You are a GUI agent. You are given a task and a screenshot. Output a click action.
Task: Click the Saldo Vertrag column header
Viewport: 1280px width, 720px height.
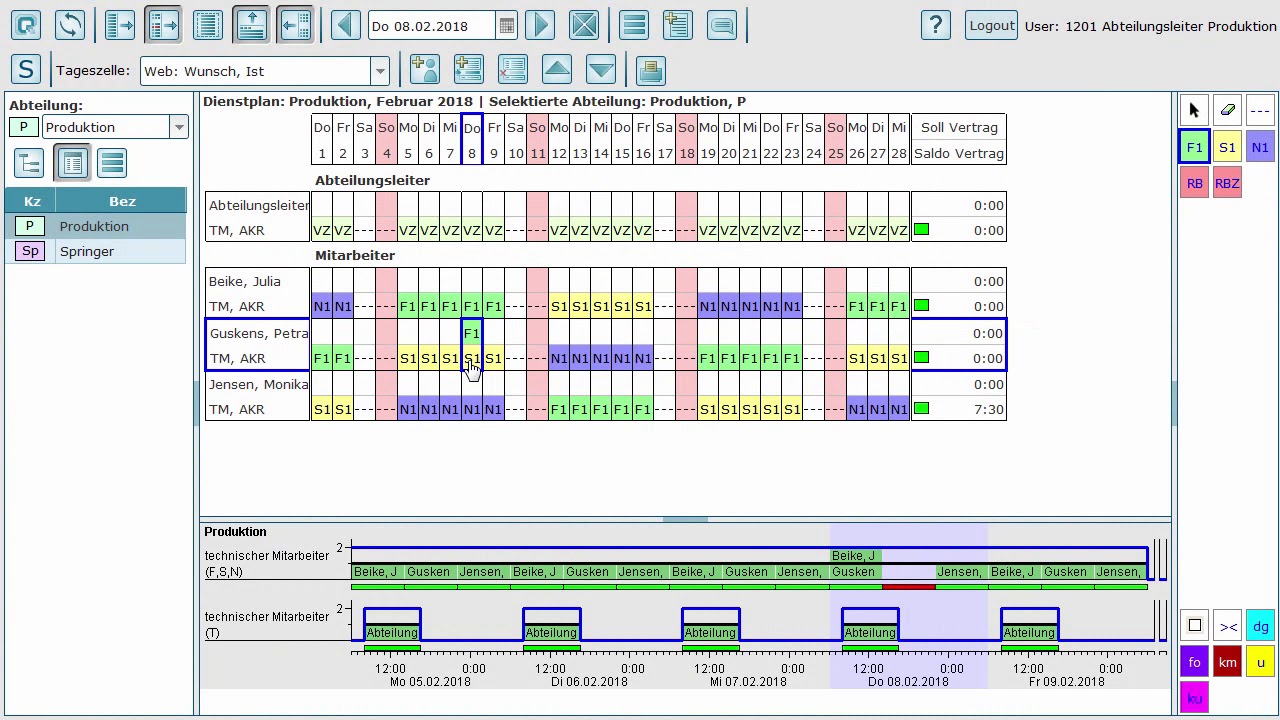coord(959,153)
